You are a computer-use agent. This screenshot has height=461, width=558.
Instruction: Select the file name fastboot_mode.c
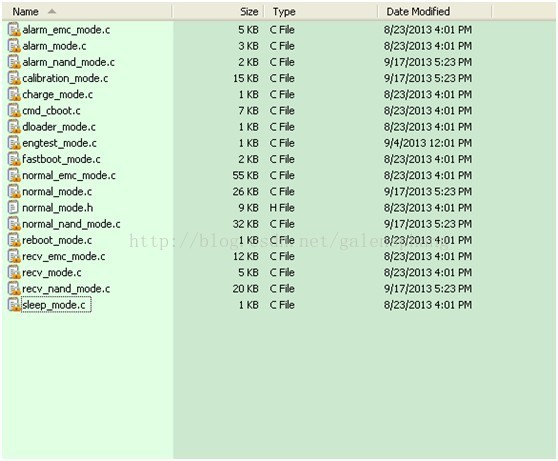(x=61, y=159)
